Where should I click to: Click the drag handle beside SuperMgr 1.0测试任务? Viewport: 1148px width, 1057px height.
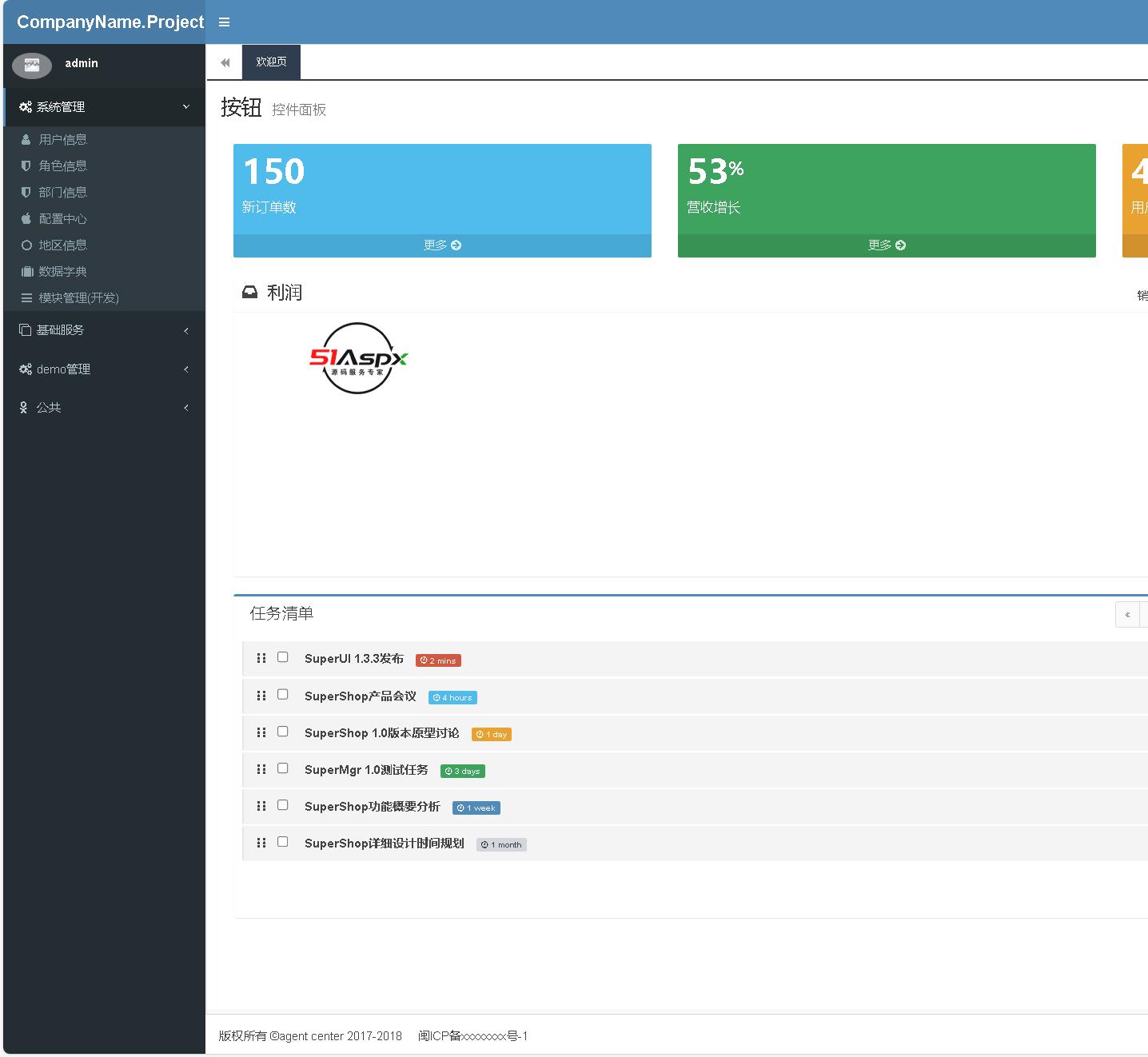pyautogui.click(x=261, y=769)
